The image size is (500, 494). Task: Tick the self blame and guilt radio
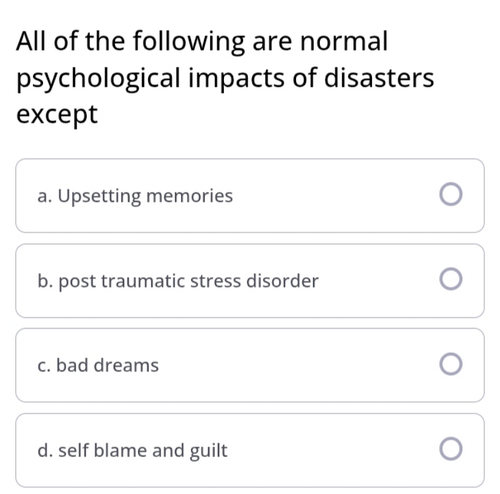click(451, 449)
